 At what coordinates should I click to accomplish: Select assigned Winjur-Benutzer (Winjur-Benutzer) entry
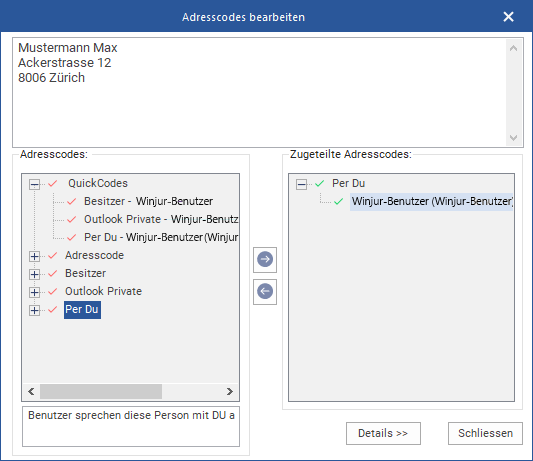point(431,202)
